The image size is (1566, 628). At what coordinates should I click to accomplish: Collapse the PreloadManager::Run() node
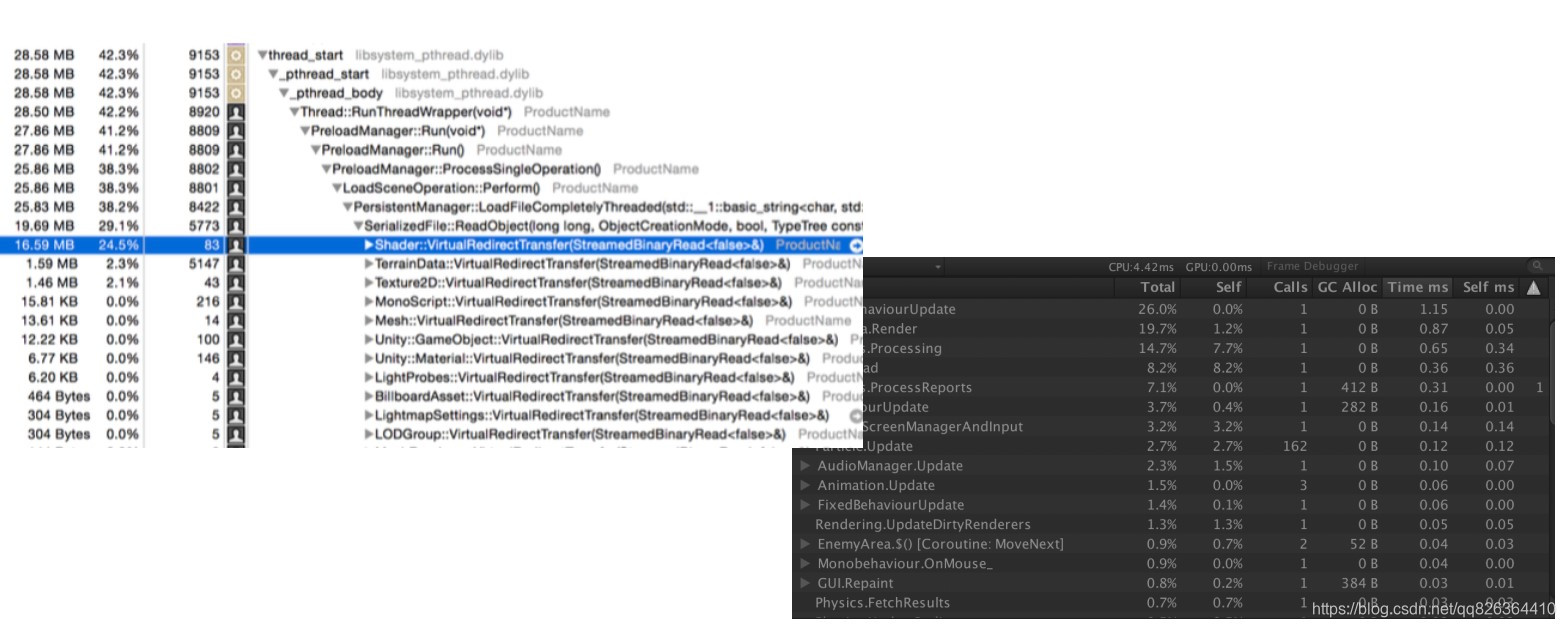click(x=315, y=150)
